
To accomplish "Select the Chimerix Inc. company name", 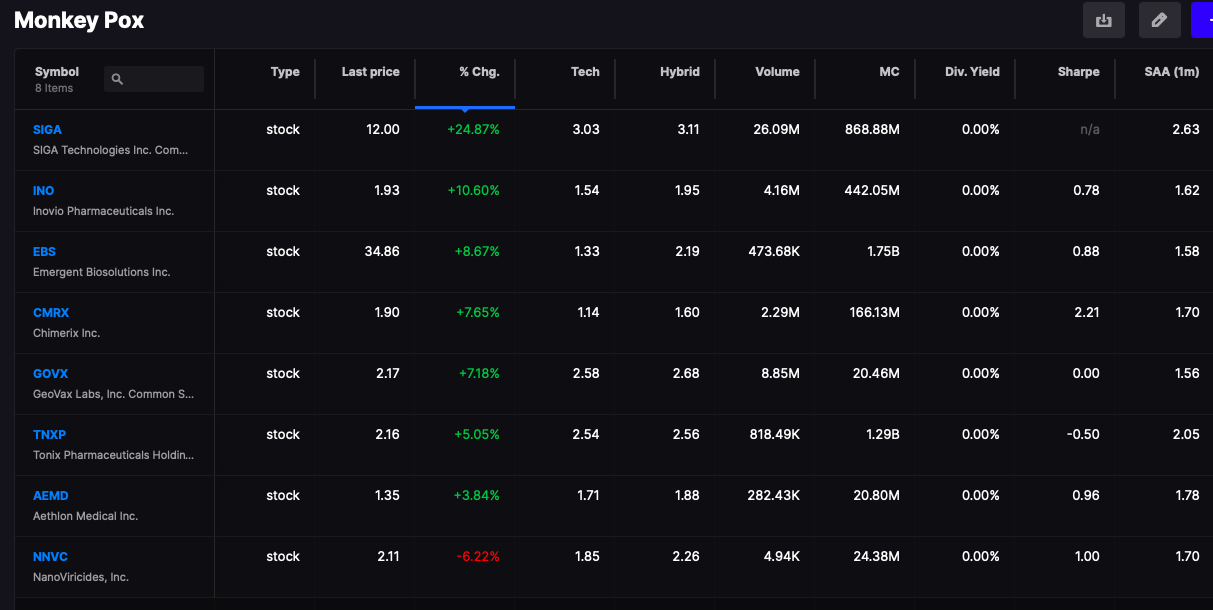I will coord(67,333).
